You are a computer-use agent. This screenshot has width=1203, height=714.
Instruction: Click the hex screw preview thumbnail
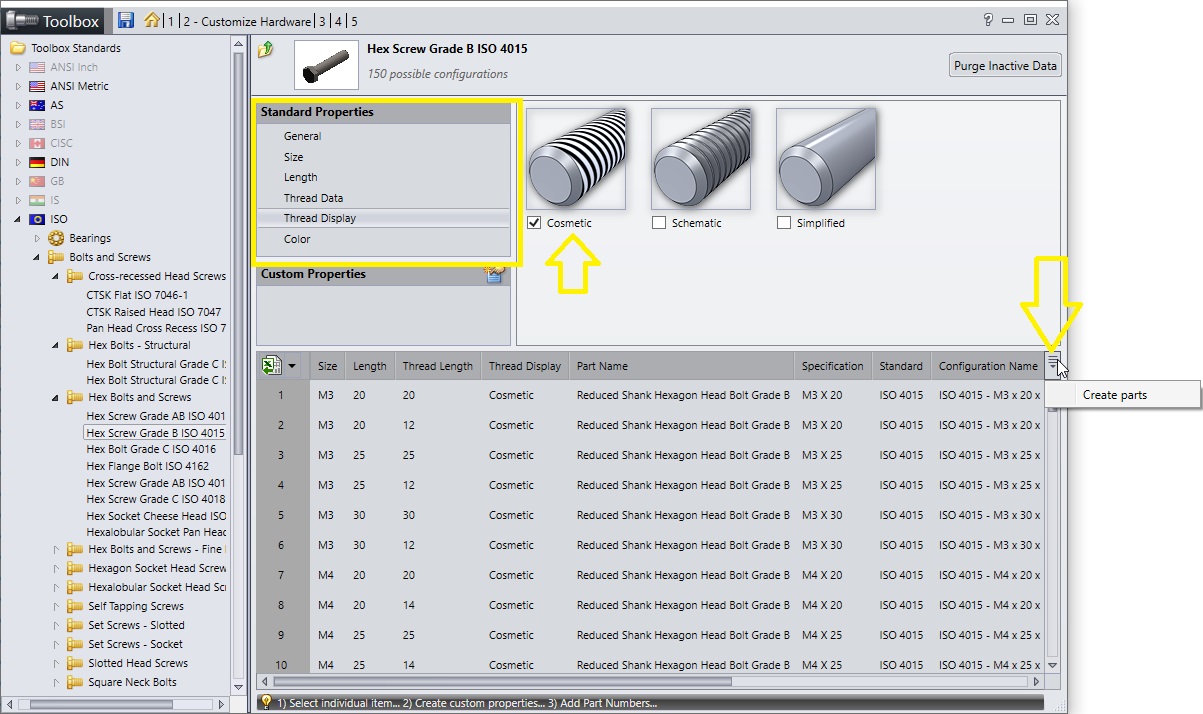click(x=327, y=62)
